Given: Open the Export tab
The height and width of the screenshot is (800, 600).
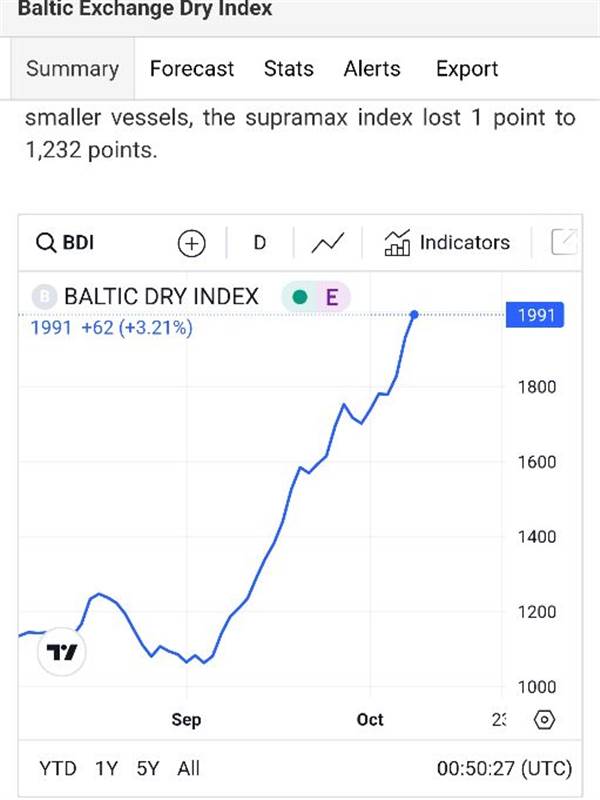Looking at the screenshot, I should [x=467, y=69].
